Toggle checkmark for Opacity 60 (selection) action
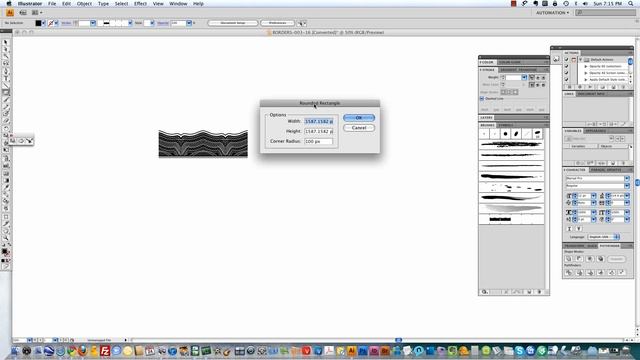This screenshot has width=640, height=360. click(567, 66)
